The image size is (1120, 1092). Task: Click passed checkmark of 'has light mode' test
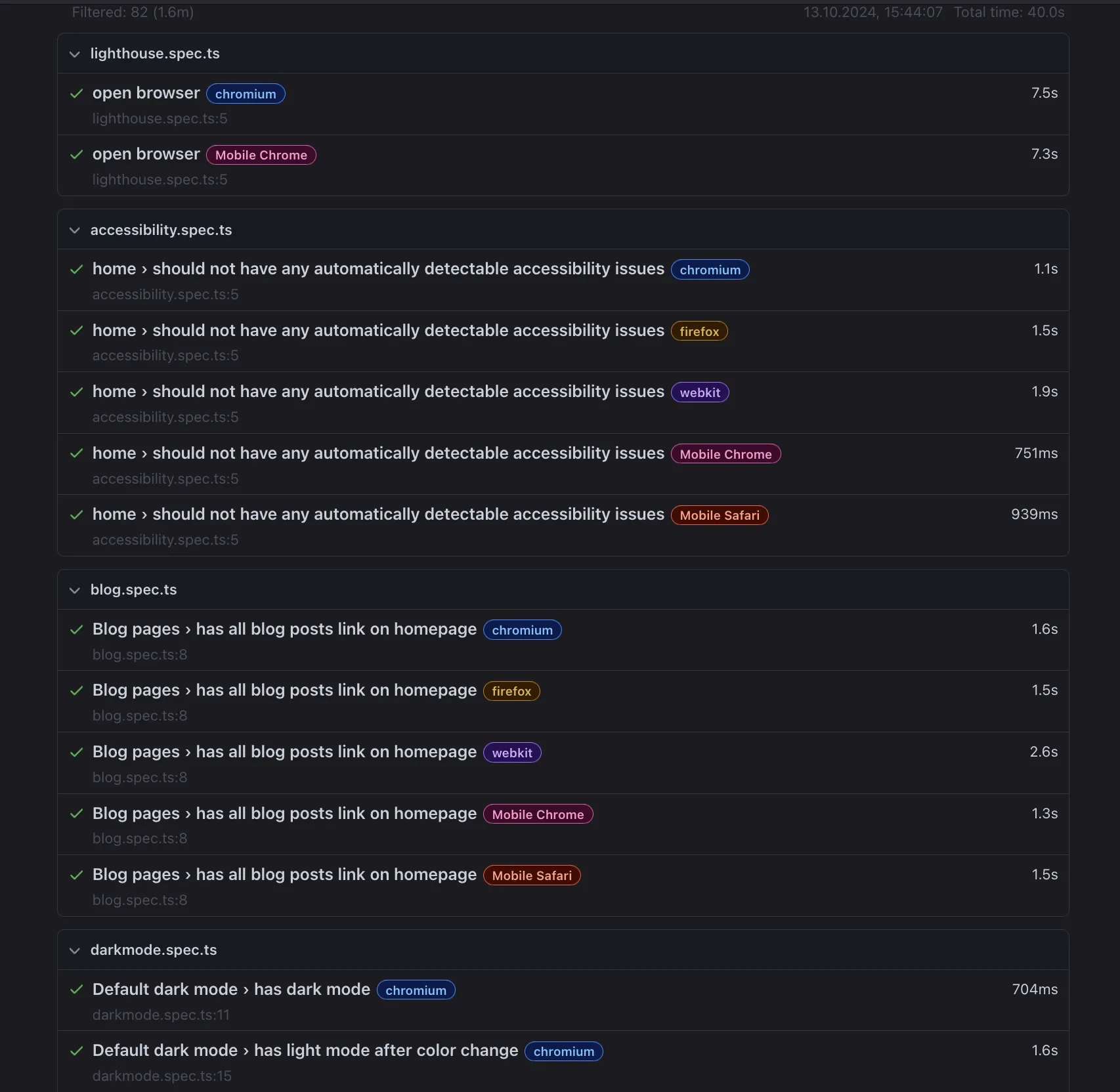77,1051
